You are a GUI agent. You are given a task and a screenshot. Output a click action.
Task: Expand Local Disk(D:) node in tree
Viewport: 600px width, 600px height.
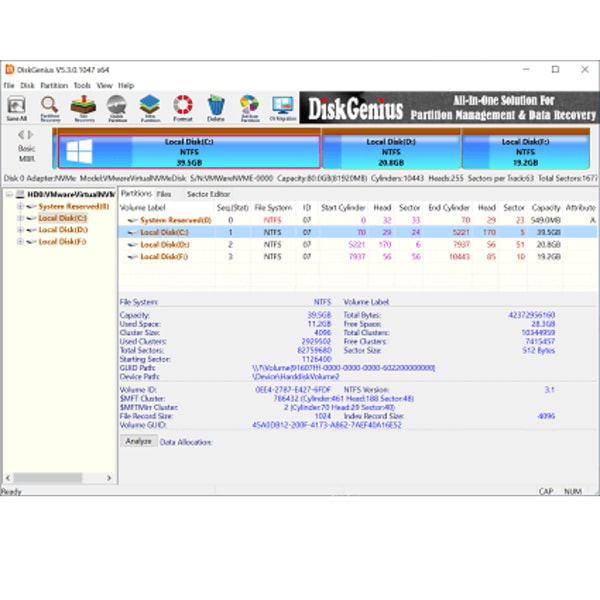point(20,230)
